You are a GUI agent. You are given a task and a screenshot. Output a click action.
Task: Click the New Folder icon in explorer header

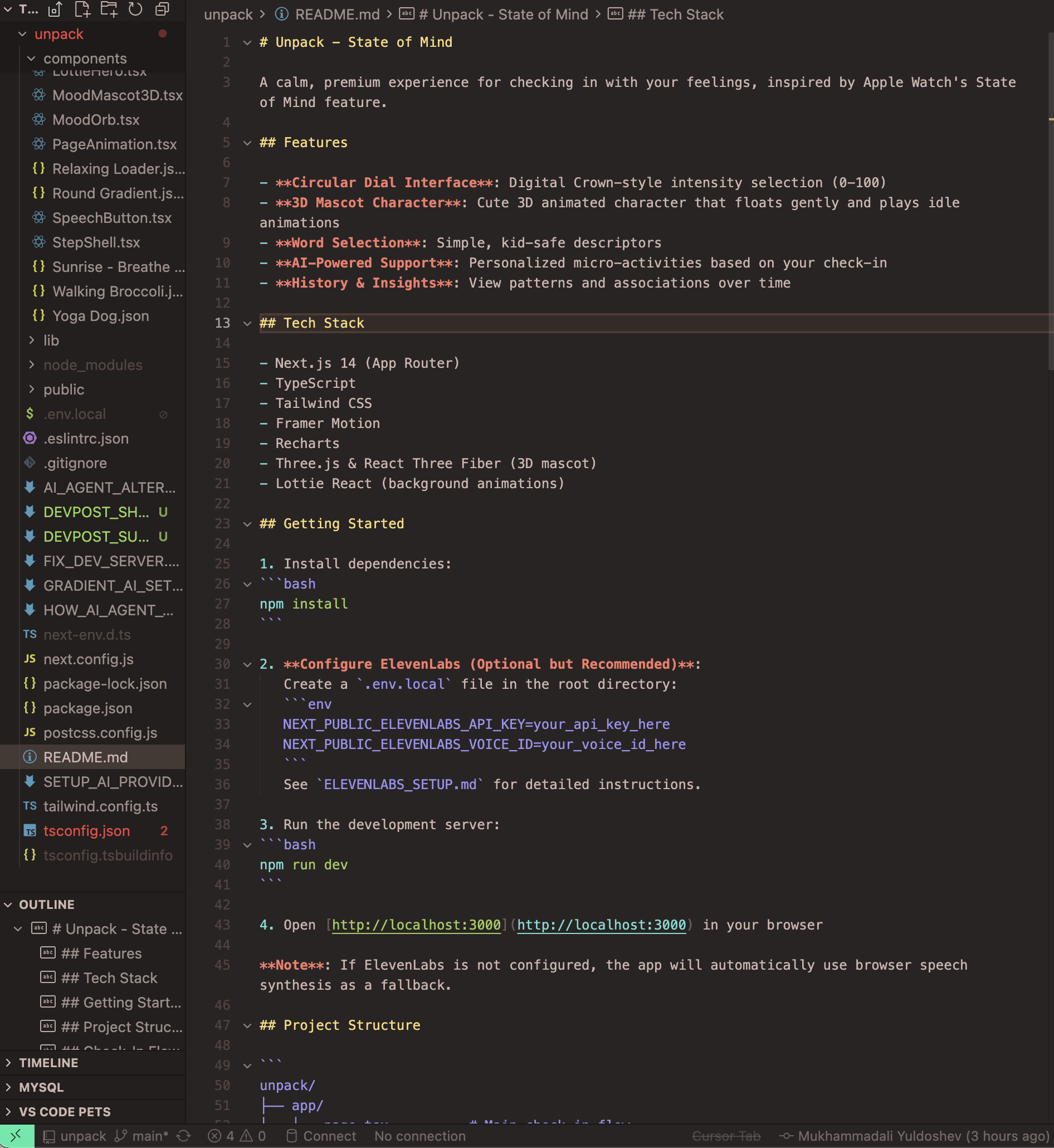(109, 9)
